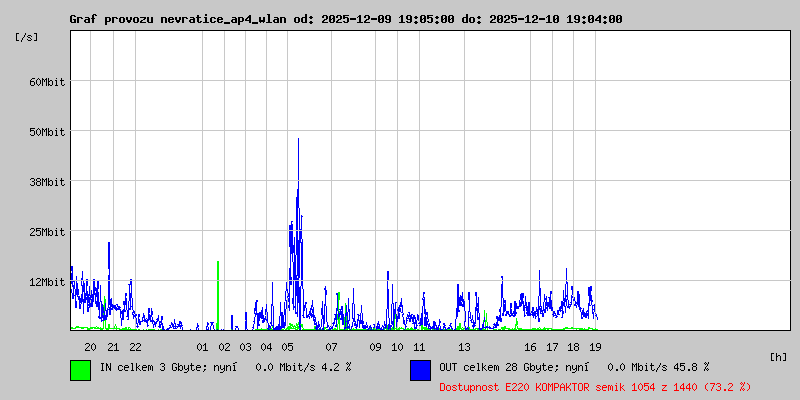The image size is (800, 400).
Task: Click the IN celkem 3 Gbyte legend text
Action: click(x=226, y=367)
